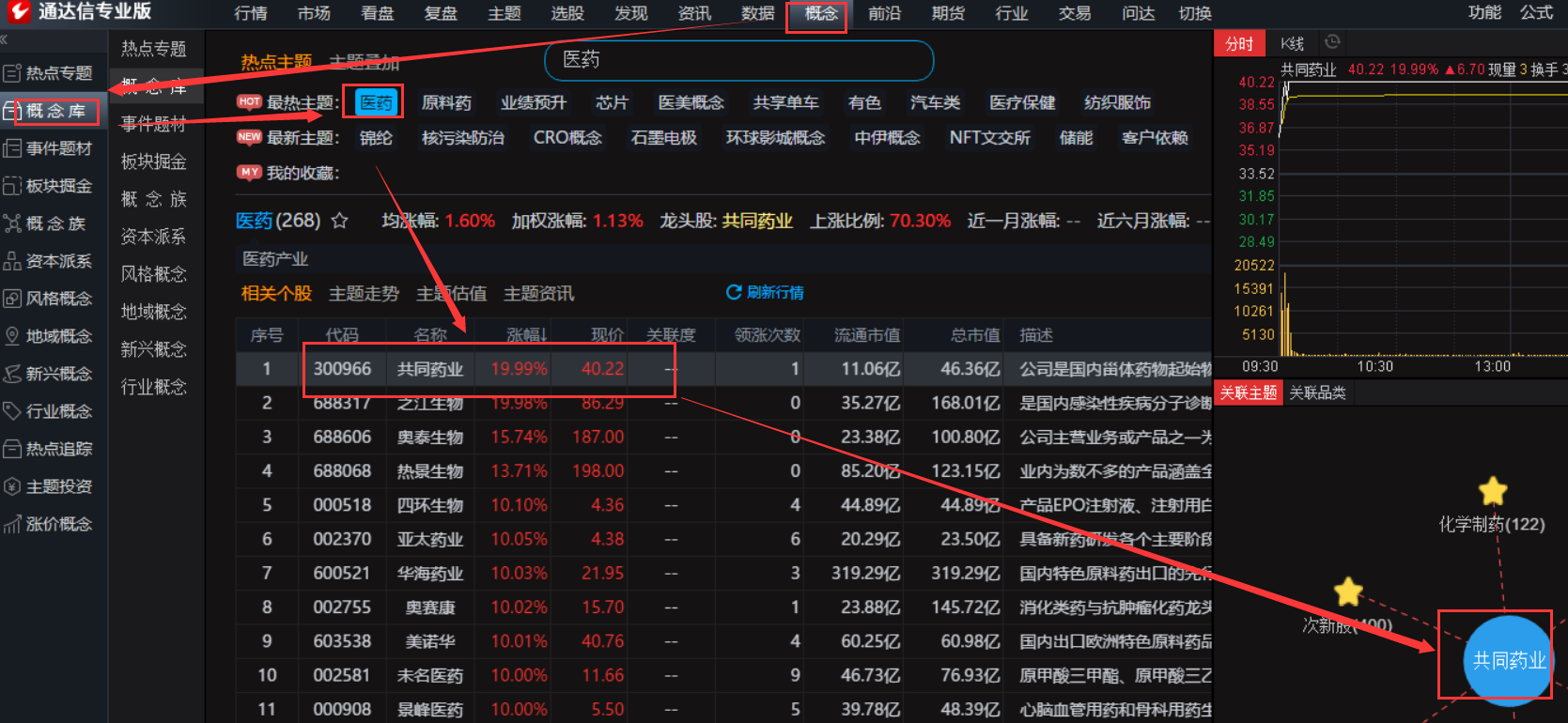This screenshot has width=1568, height=723.
Task: Click the 共同药业 blue node in the graph
Action: [1509, 660]
